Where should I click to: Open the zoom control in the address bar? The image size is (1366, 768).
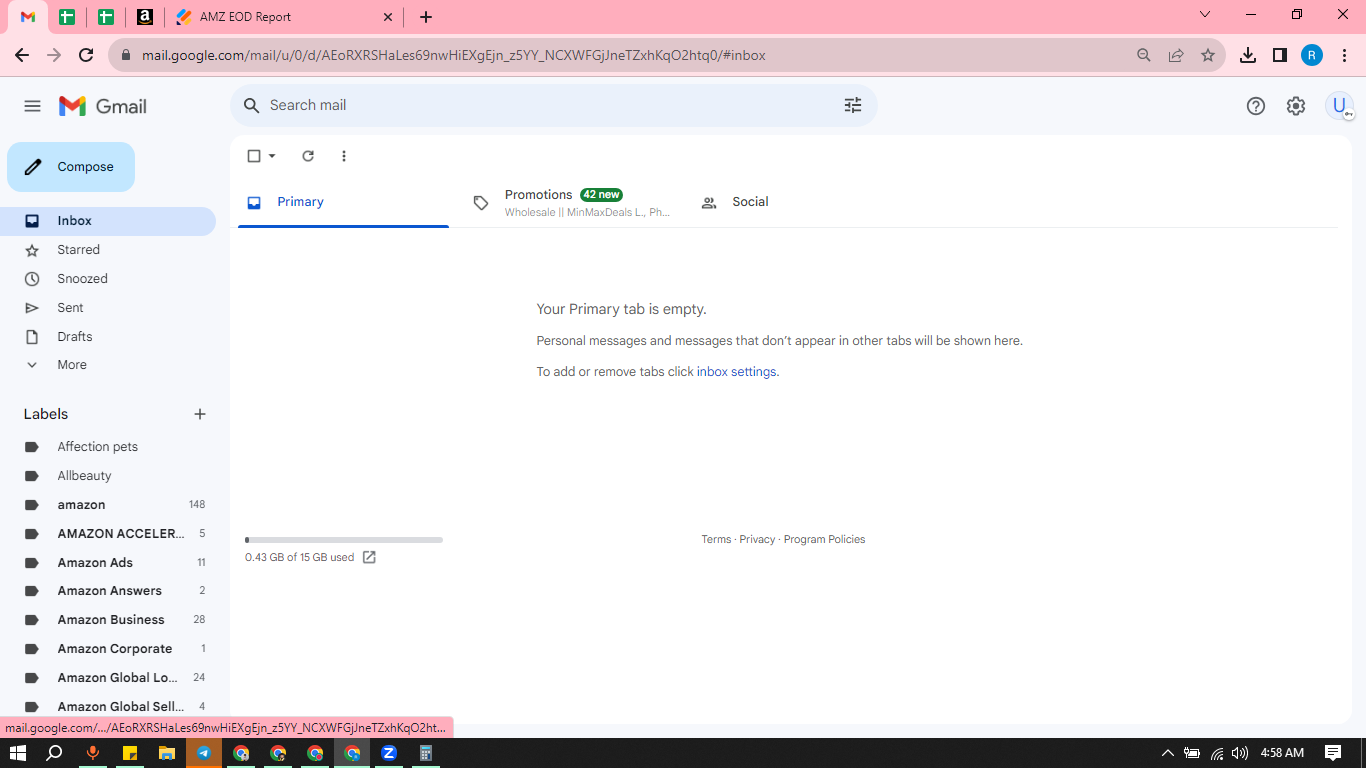1144,55
